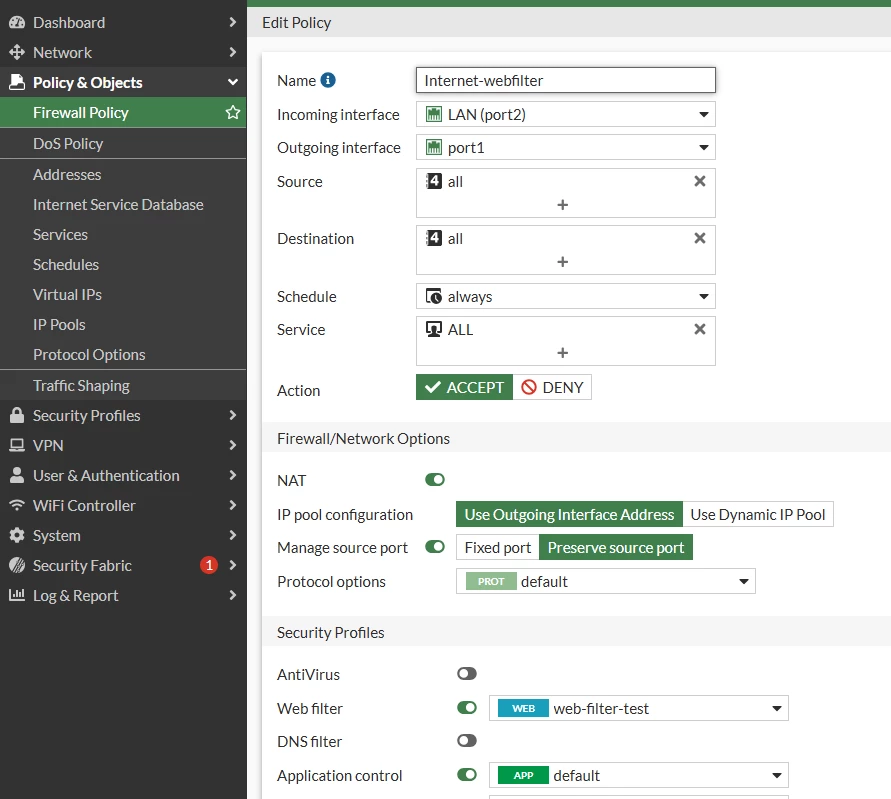Click the System gear icon
Screen dimensions: 891x799
[x=17, y=535]
